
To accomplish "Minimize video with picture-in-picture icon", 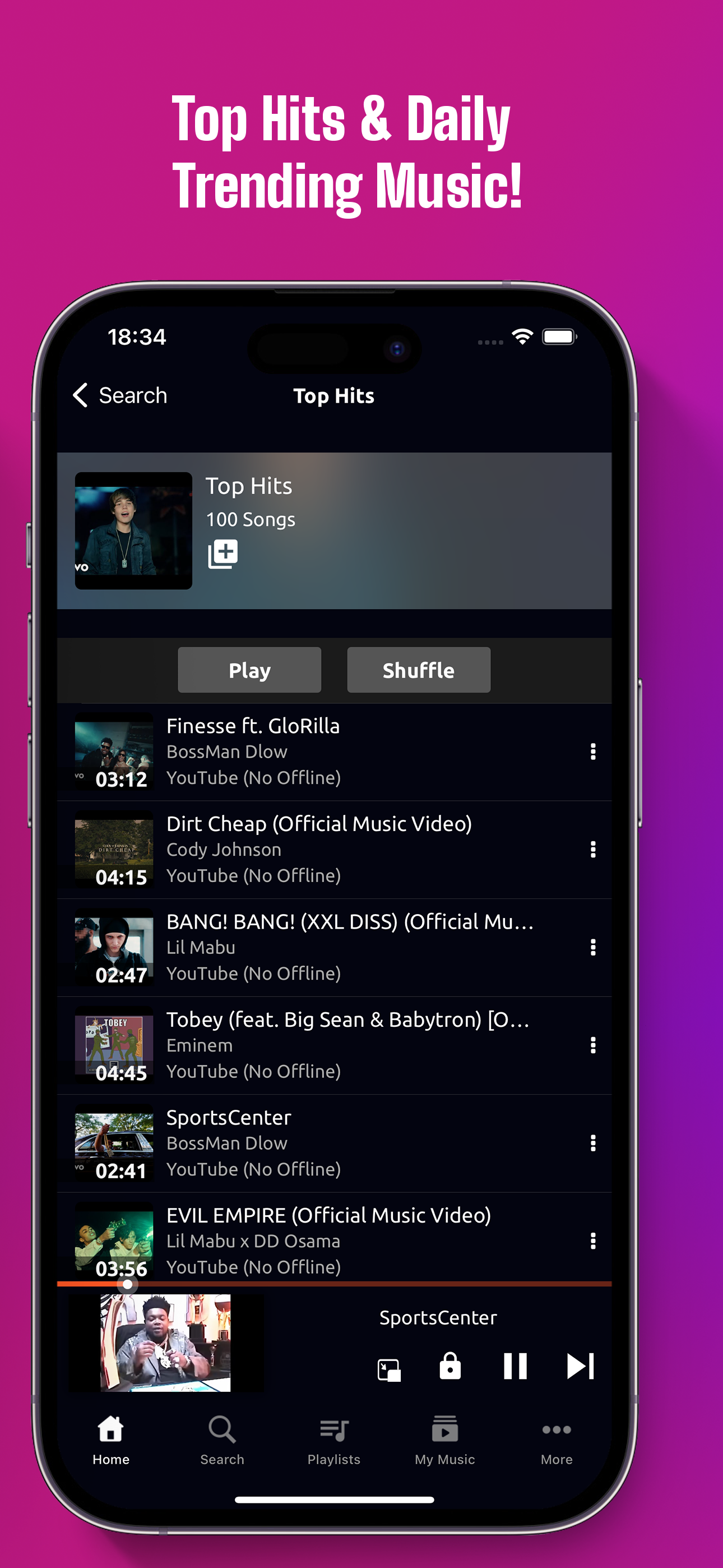I will (389, 1369).
